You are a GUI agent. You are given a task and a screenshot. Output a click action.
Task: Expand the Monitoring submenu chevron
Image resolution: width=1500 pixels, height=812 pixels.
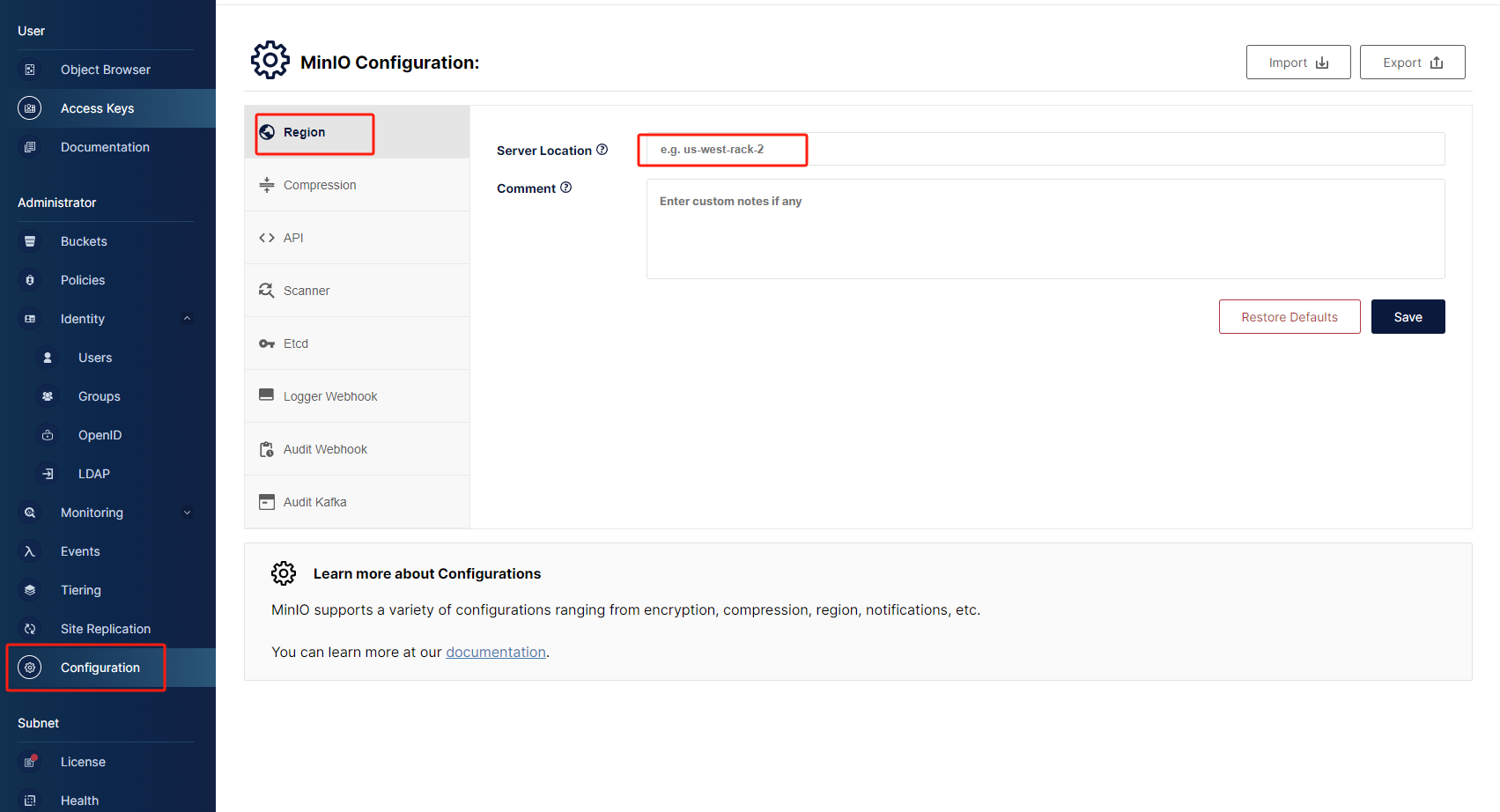[x=187, y=513]
